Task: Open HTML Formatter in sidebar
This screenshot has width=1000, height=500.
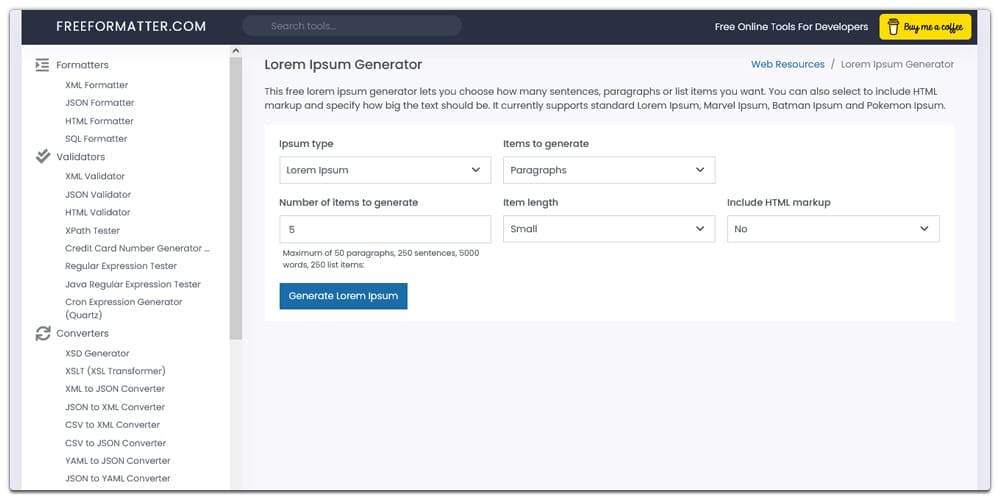Action: coord(99,121)
